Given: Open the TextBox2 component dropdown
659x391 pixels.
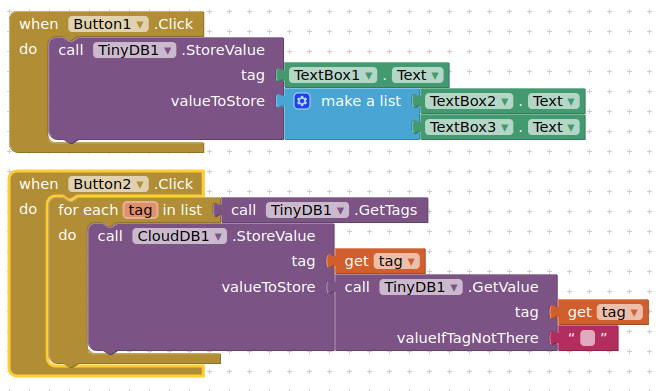Looking at the screenshot, I should point(469,101).
